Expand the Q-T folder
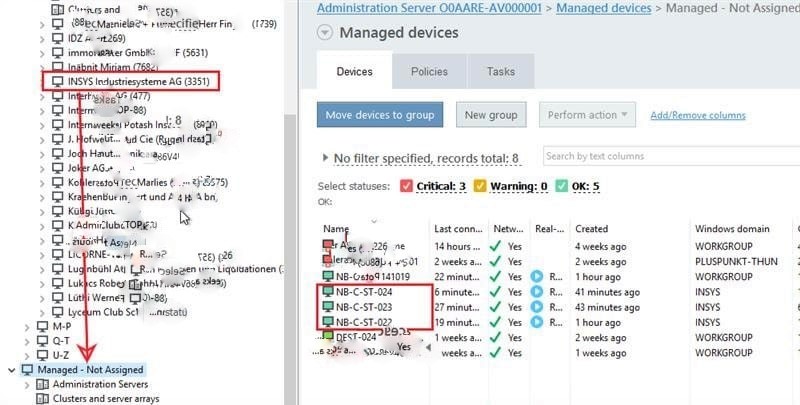Screen dimensions: 800x405 (x=27, y=341)
